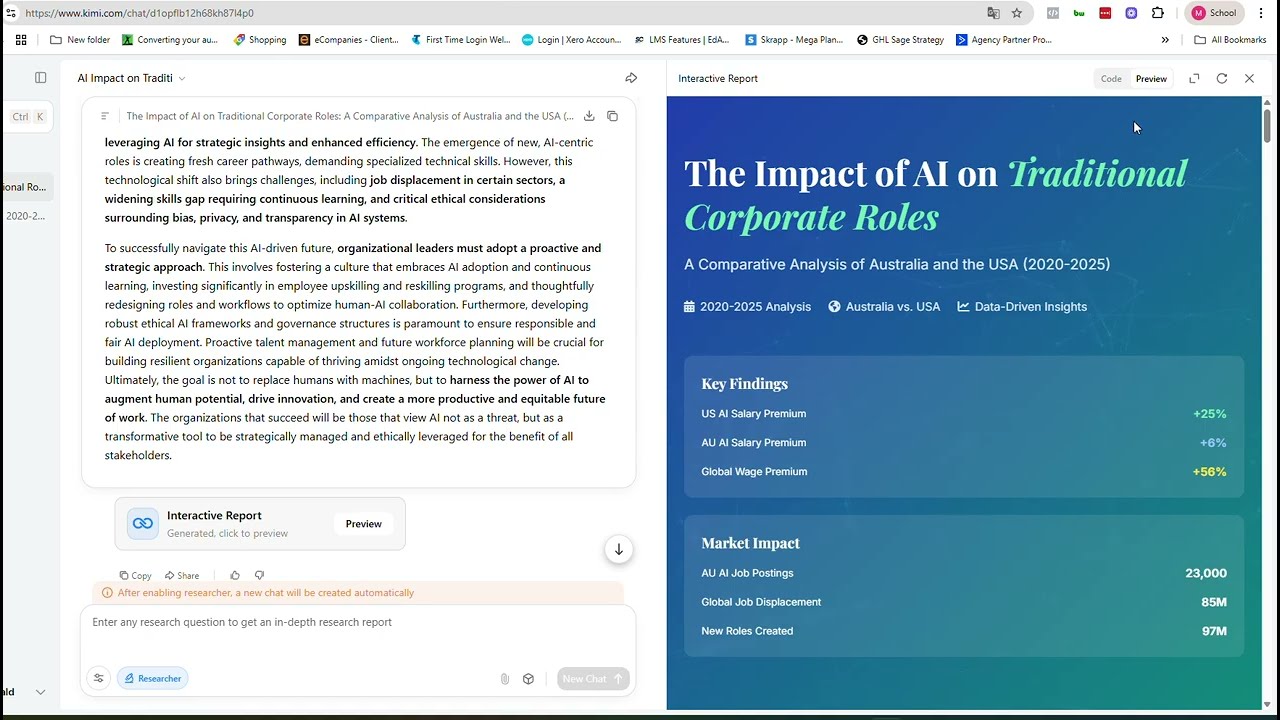
Task: Open the cube tools icon in the input box
Action: [529, 678]
